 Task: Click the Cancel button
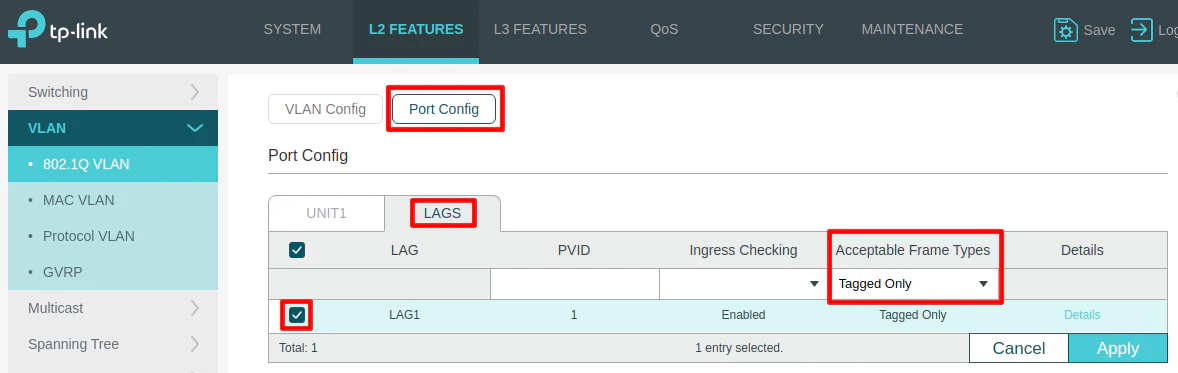1019,348
